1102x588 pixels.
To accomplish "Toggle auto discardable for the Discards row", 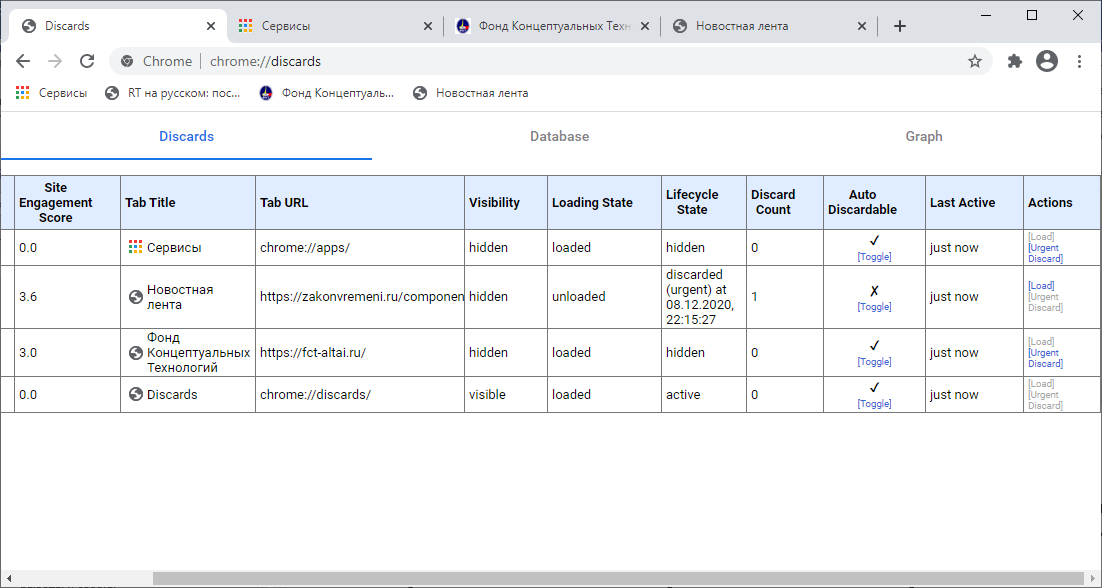I will click(x=874, y=404).
